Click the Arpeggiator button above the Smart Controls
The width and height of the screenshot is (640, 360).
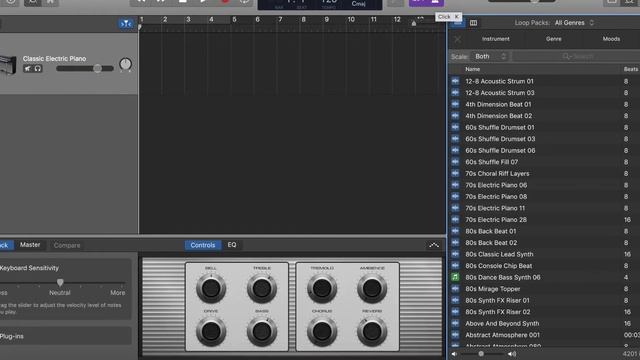pos(433,245)
